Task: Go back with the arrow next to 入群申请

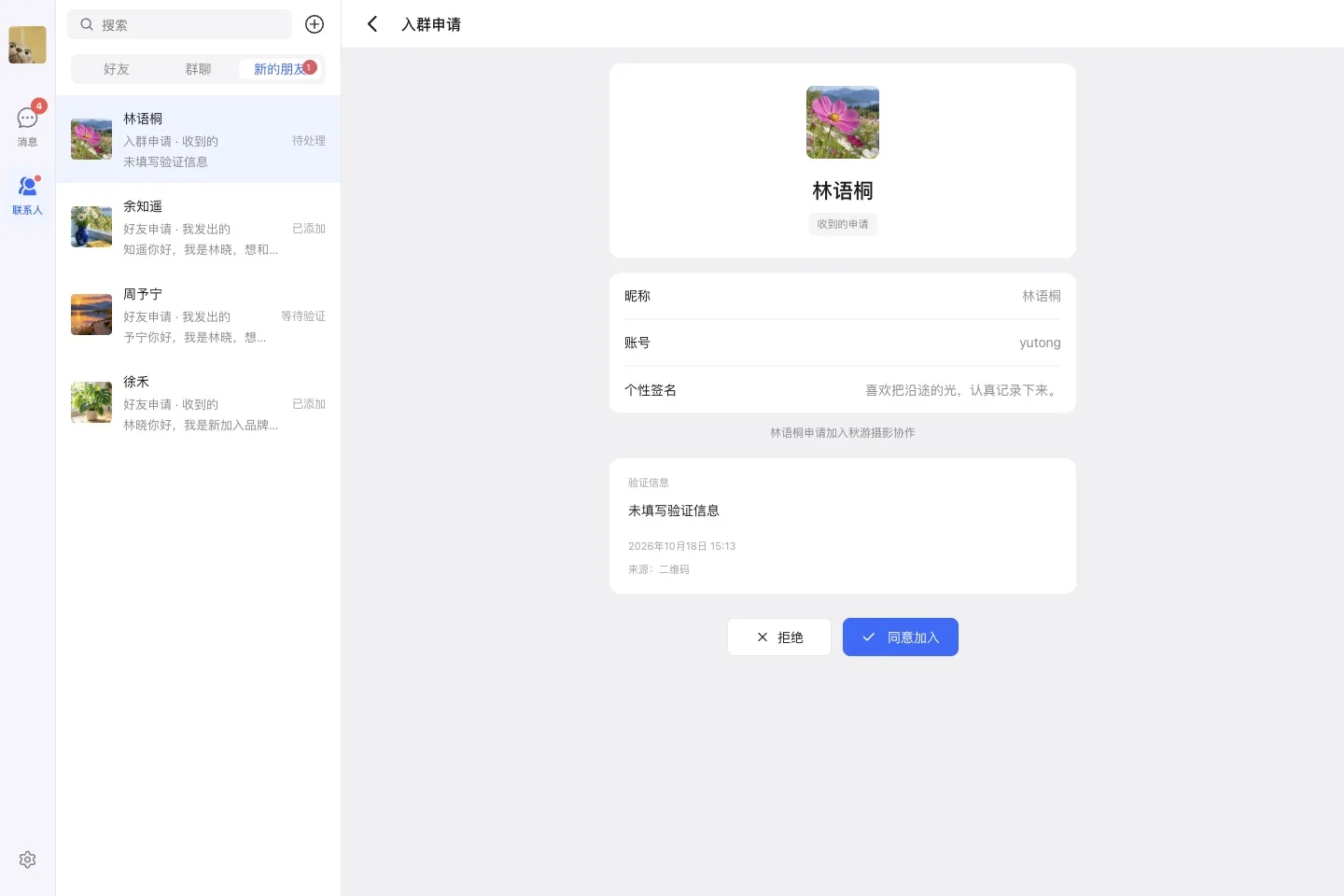Action: point(372,24)
